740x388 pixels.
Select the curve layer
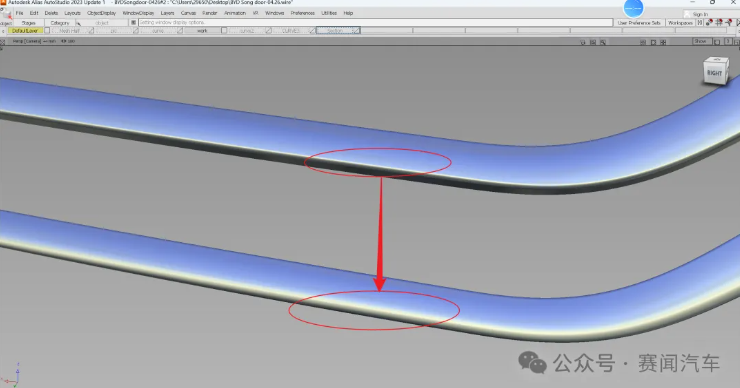coord(158,31)
